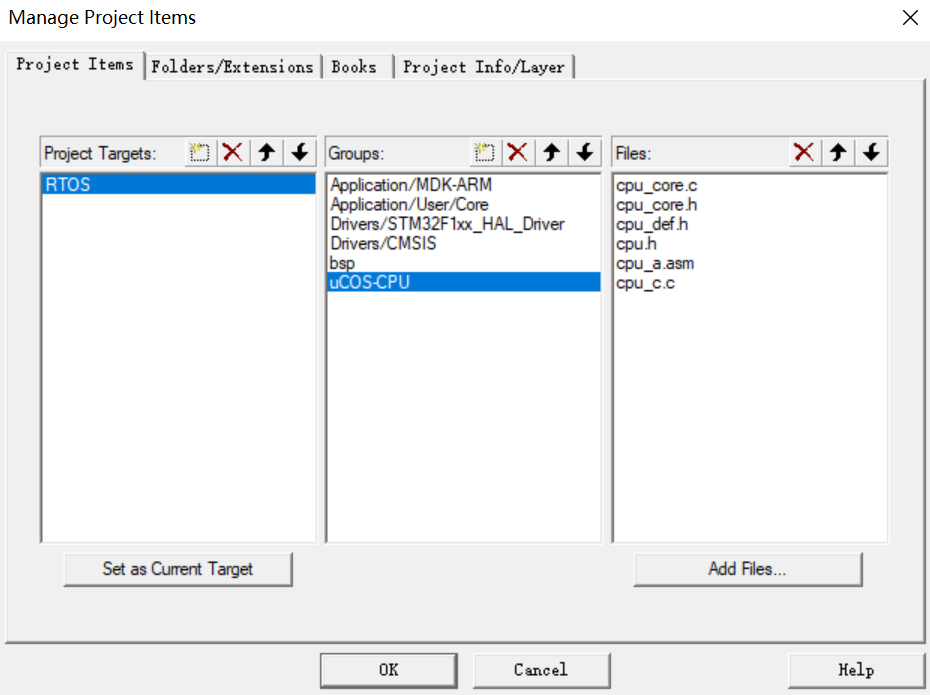
Task: Move selected file up
Action: click(x=837, y=152)
